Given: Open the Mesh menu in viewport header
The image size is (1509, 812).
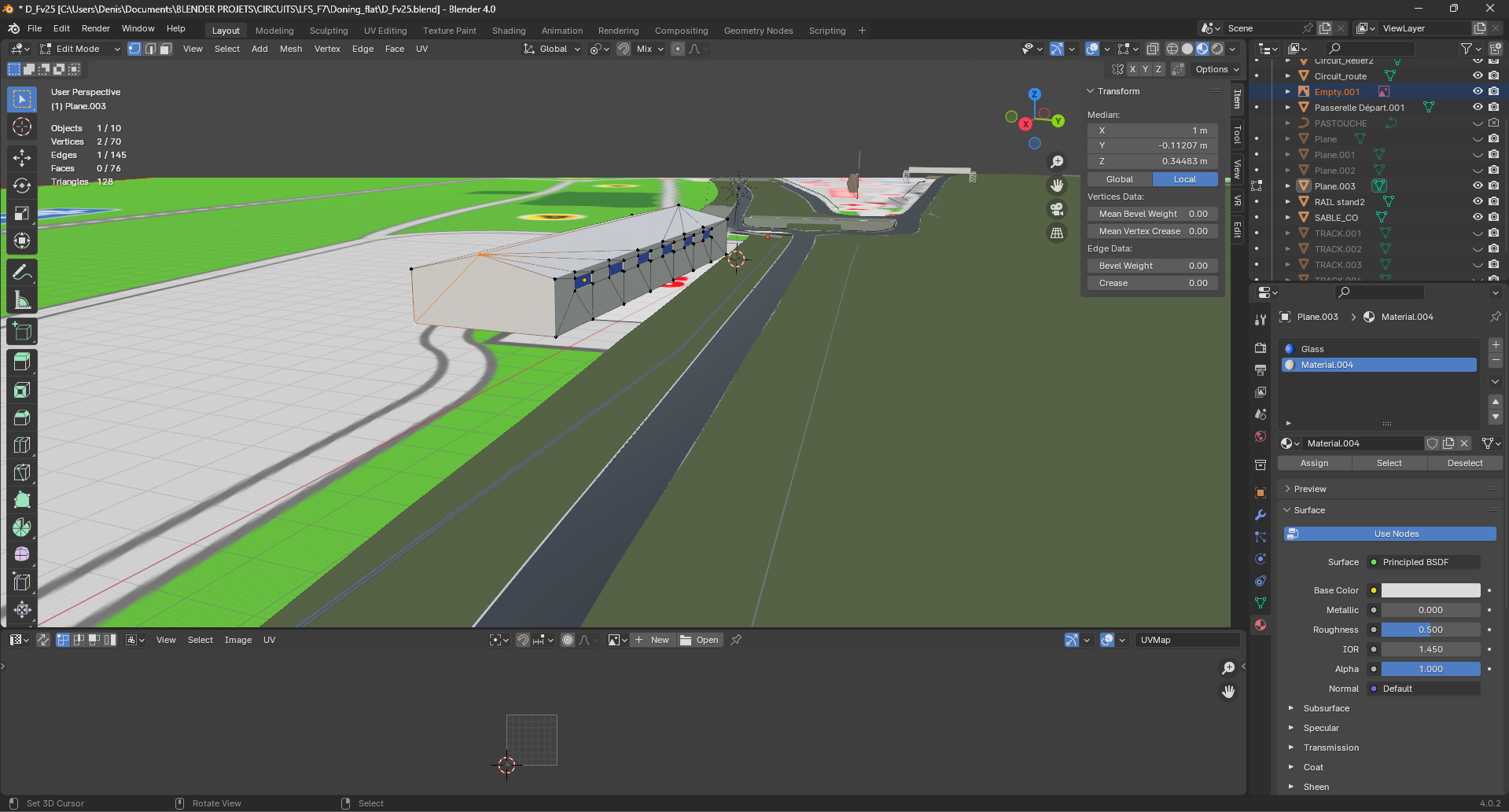Looking at the screenshot, I should pos(291,49).
